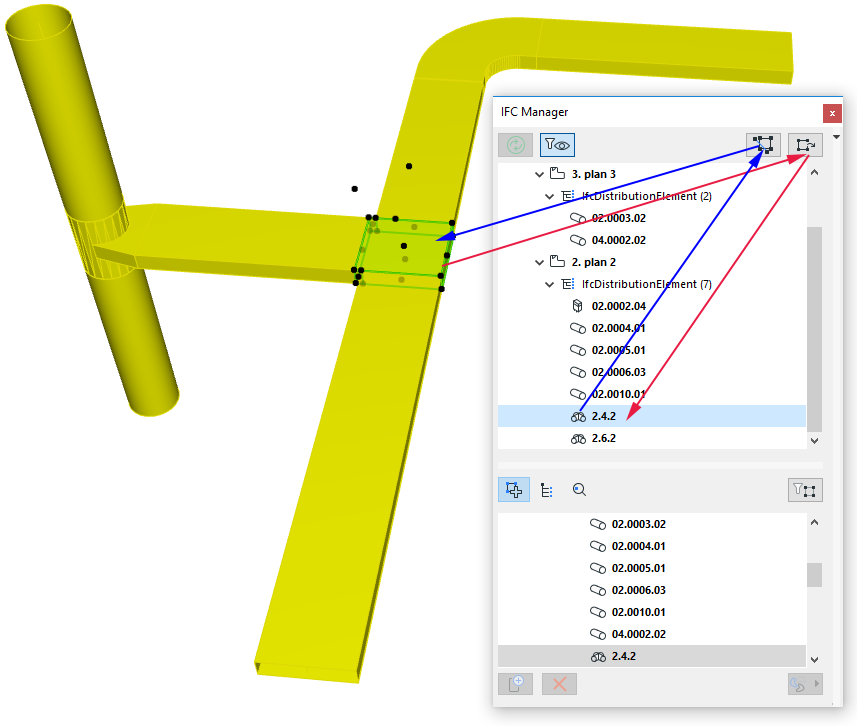Click IfcDistributionElement (7) tree icon
Image resolution: width=857 pixels, height=726 pixels.
(x=568, y=284)
